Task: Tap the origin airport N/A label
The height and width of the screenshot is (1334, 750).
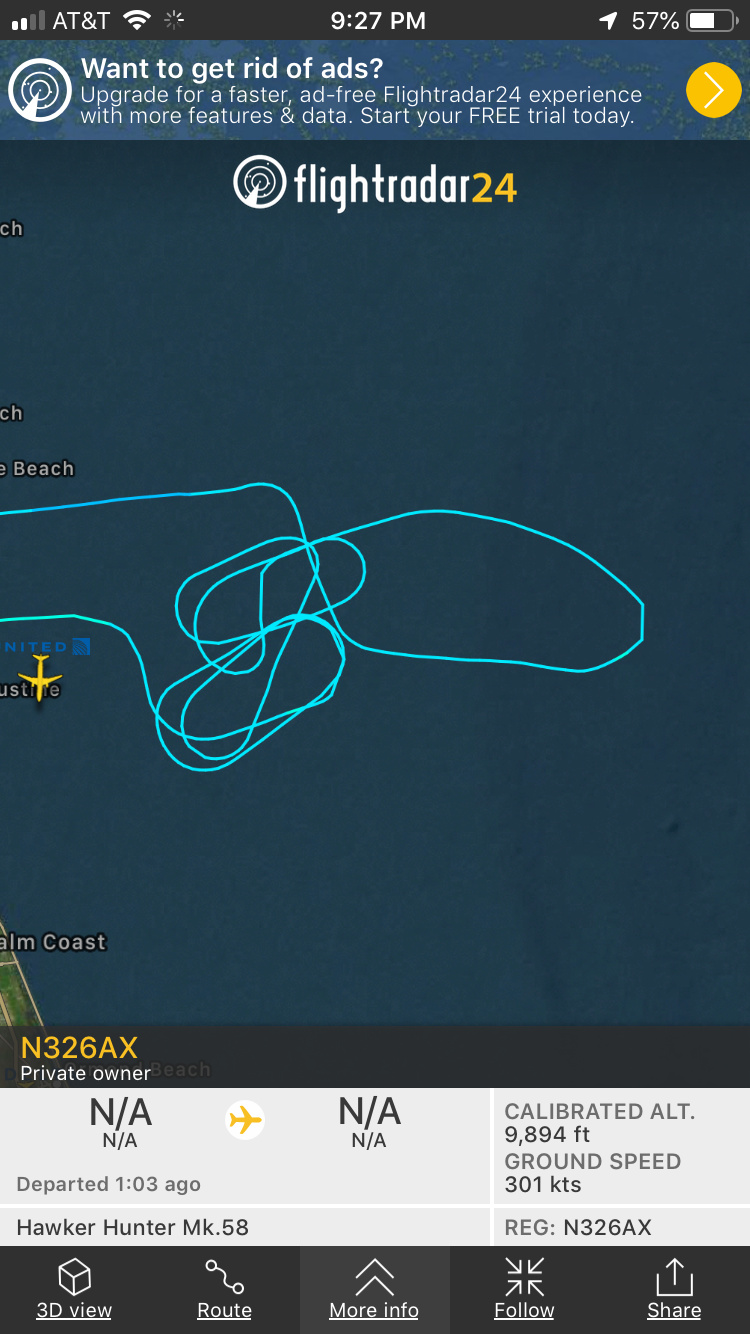Action: 120,1120
